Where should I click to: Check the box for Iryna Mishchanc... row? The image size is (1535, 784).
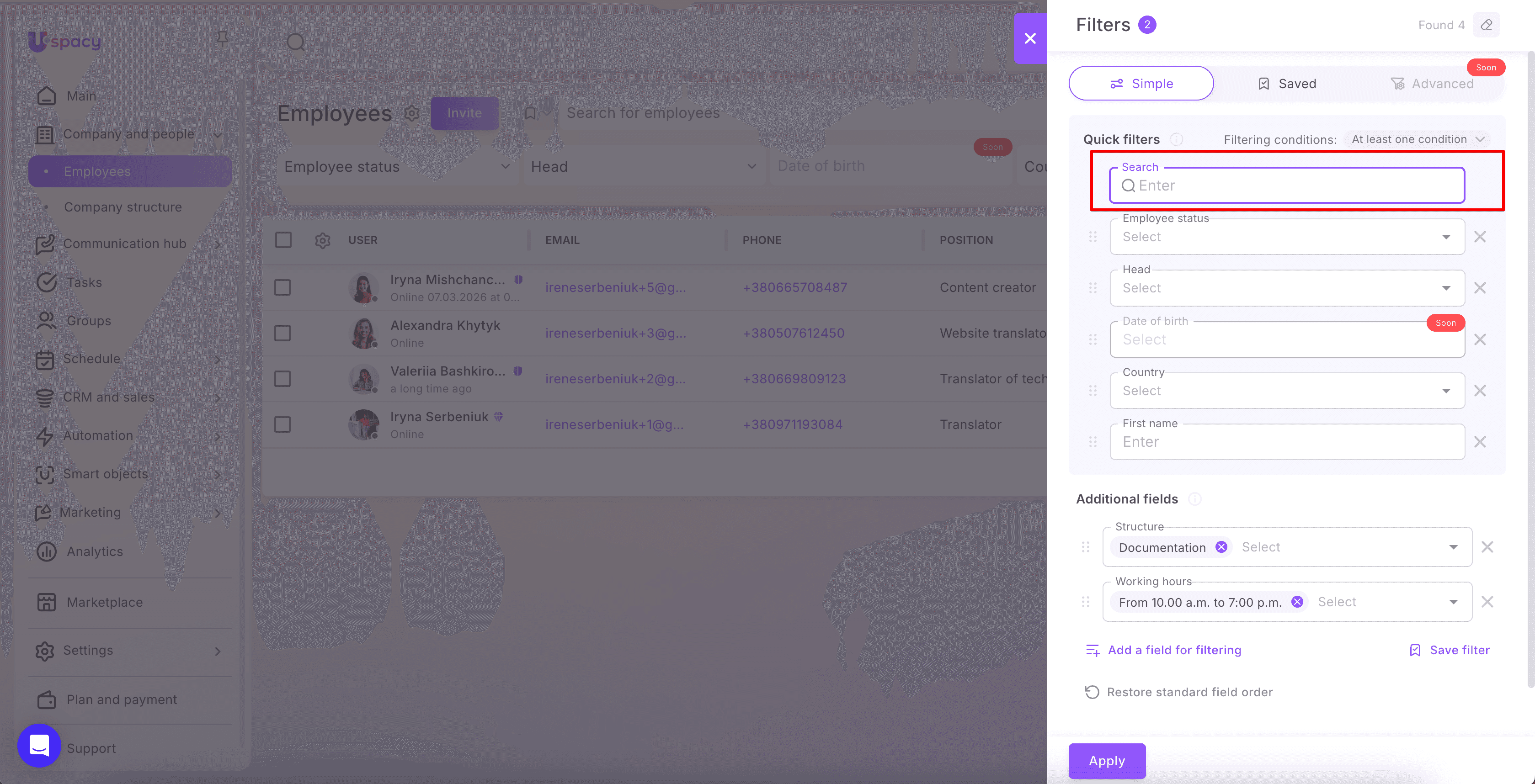pyautogui.click(x=282, y=288)
